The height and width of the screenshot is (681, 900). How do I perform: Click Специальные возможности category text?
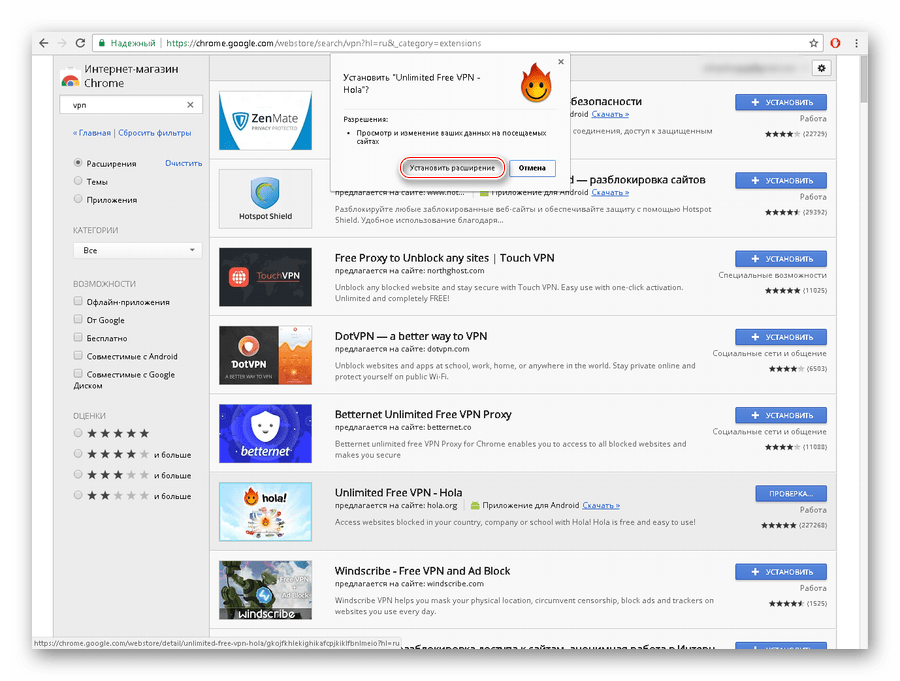point(773,275)
